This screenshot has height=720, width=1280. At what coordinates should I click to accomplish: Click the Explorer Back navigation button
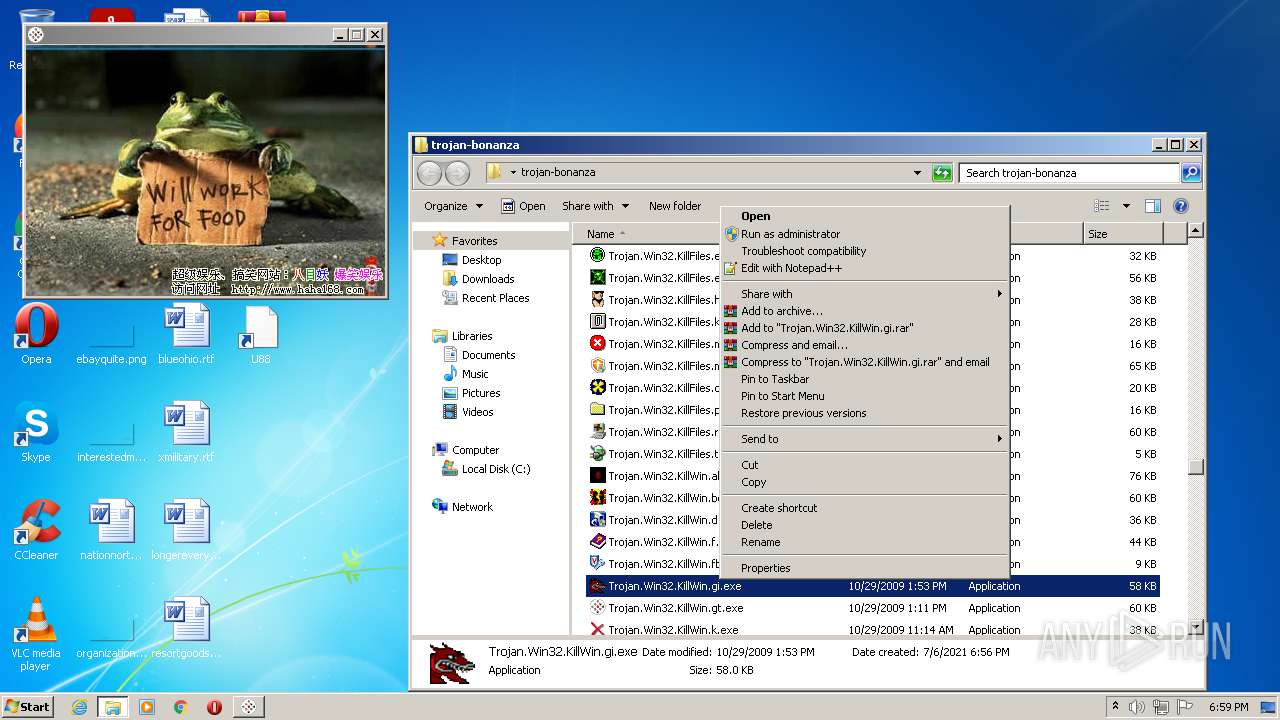[x=429, y=173]
